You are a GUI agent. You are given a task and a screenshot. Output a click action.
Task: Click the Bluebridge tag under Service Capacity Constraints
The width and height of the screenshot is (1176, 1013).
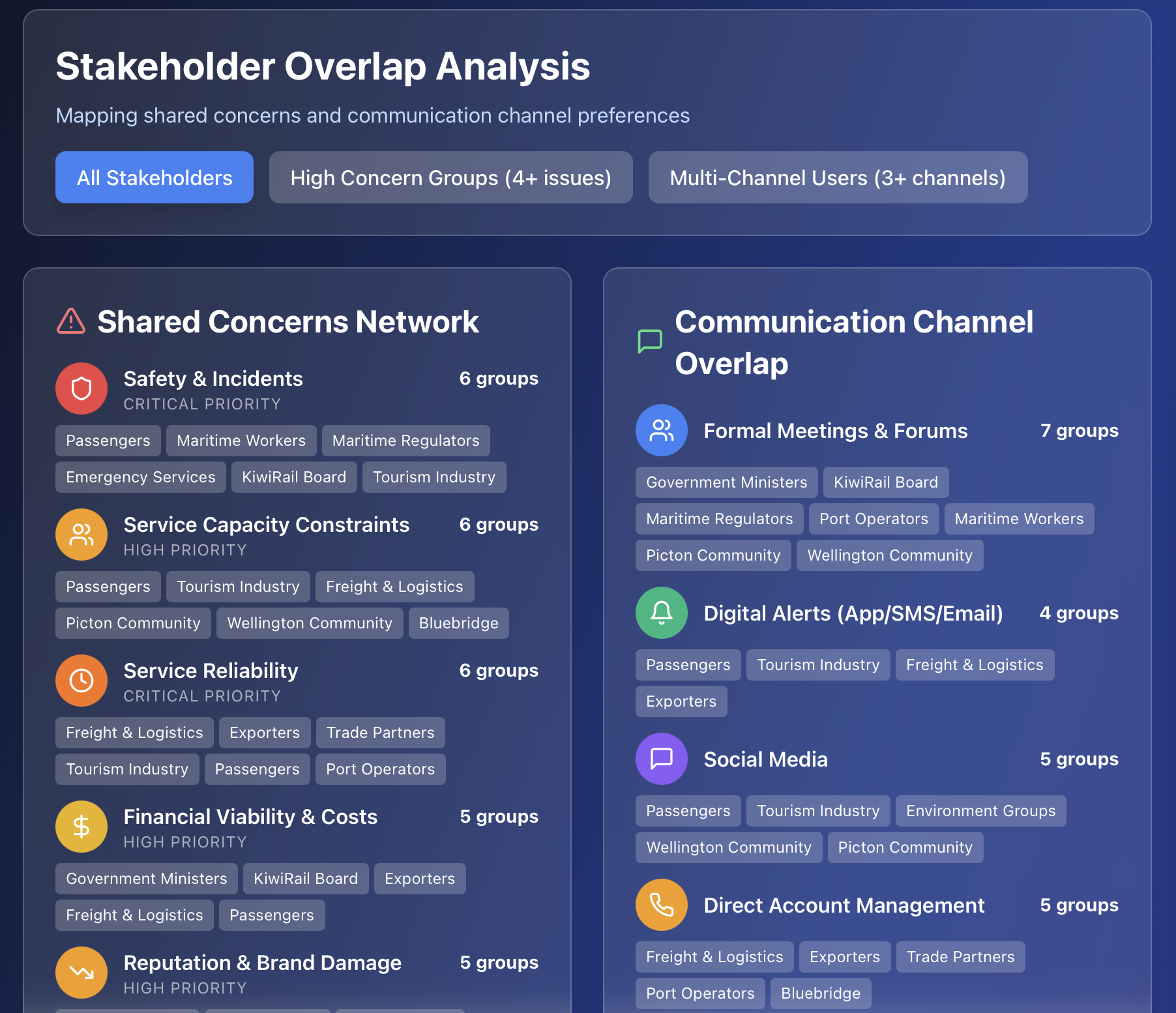pos(458,624)
